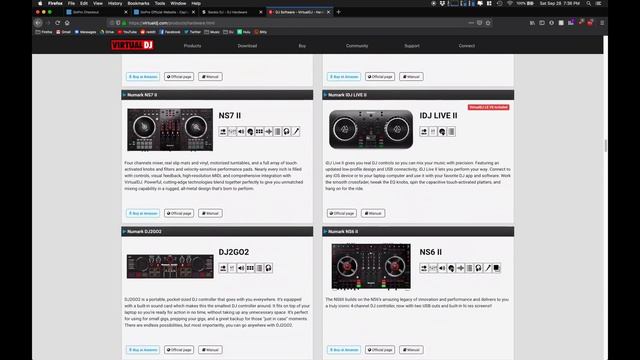
Task: Open the Firefox hamburger menu
Action: [x=602, y=23]
